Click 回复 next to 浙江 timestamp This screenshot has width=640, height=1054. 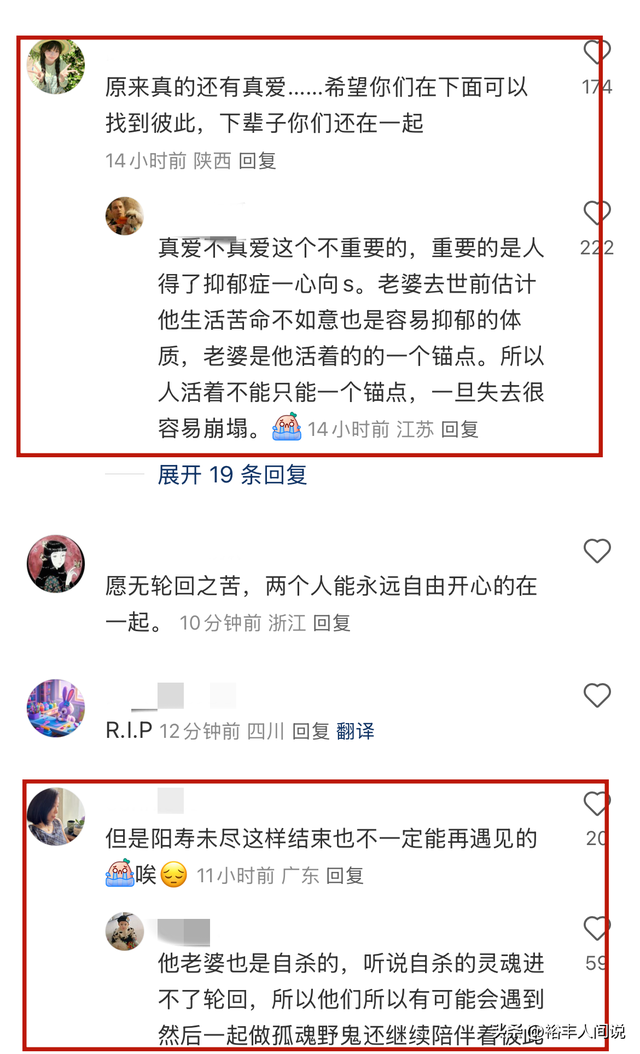pyautogui.click(x=331, y=623)
